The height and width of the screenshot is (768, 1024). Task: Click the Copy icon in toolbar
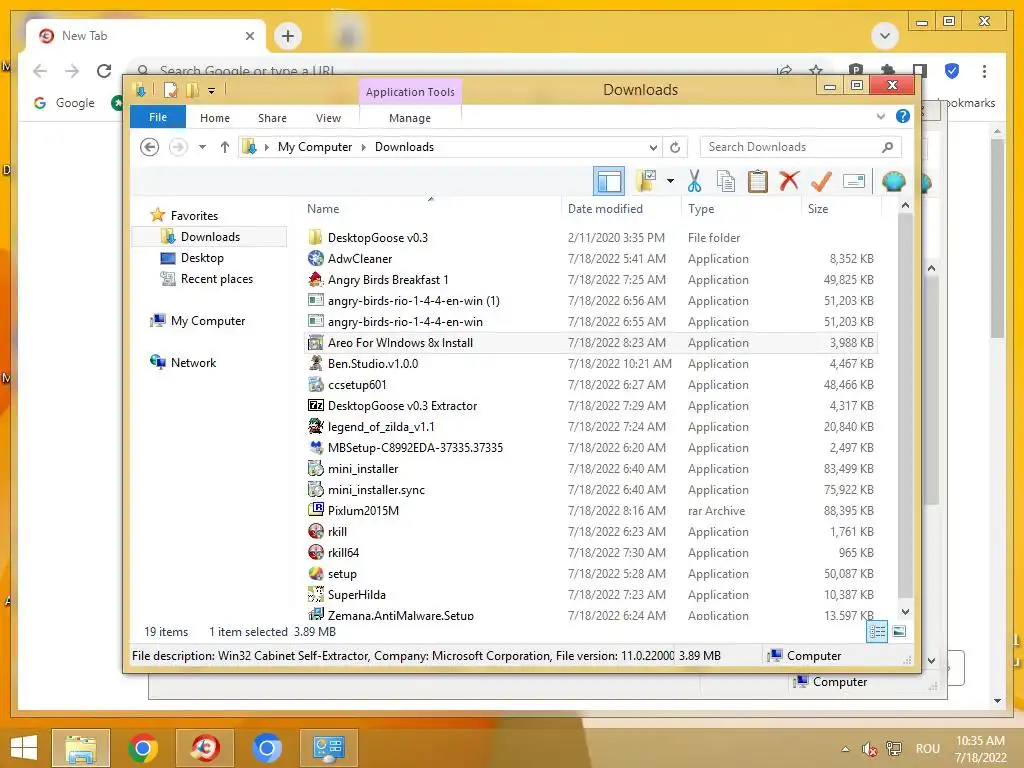point(726,181)
